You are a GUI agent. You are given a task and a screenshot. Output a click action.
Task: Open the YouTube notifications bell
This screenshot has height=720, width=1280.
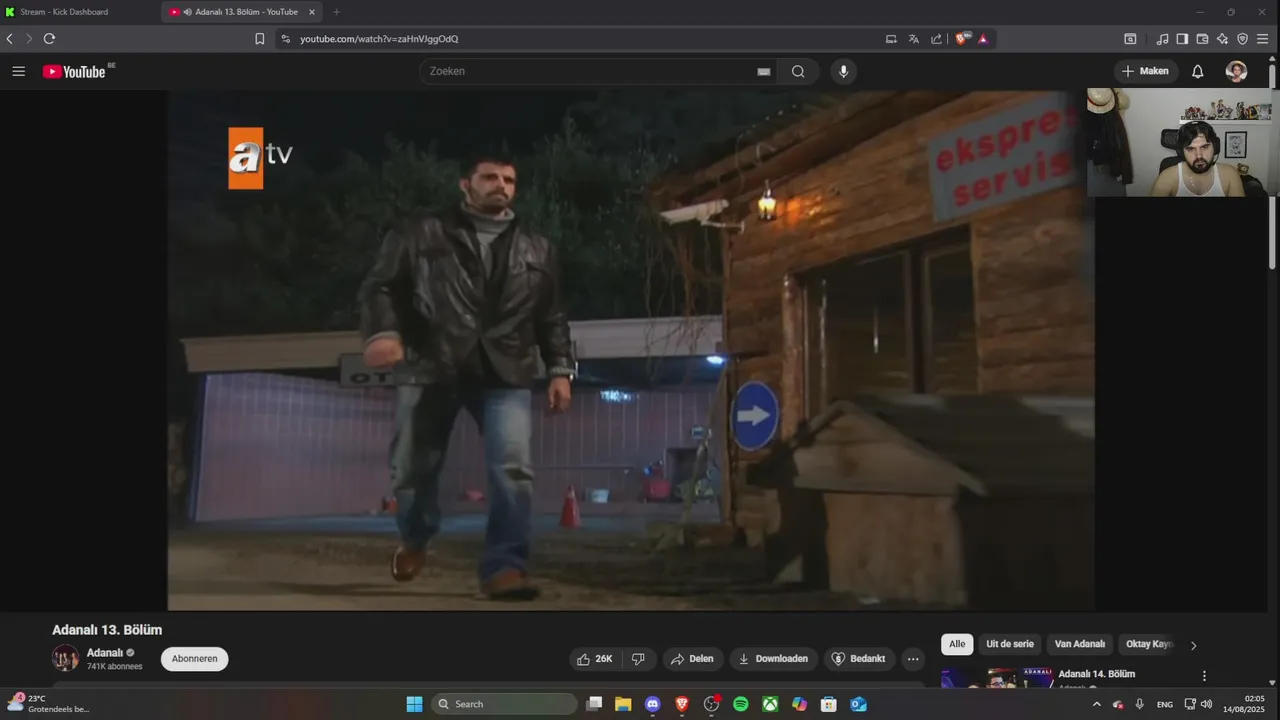click(1197, 71)
